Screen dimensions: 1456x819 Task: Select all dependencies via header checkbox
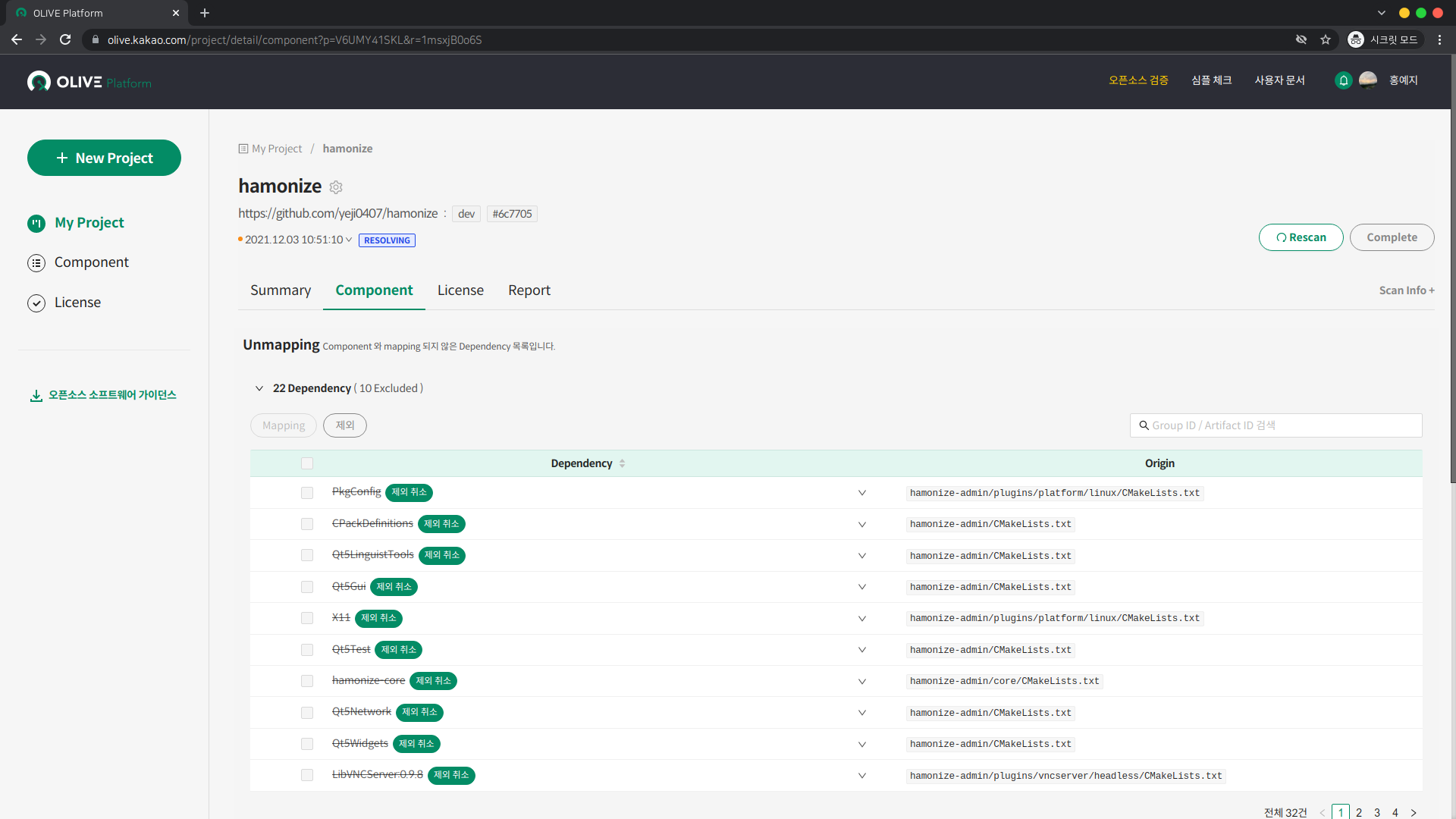coord(307,463)
